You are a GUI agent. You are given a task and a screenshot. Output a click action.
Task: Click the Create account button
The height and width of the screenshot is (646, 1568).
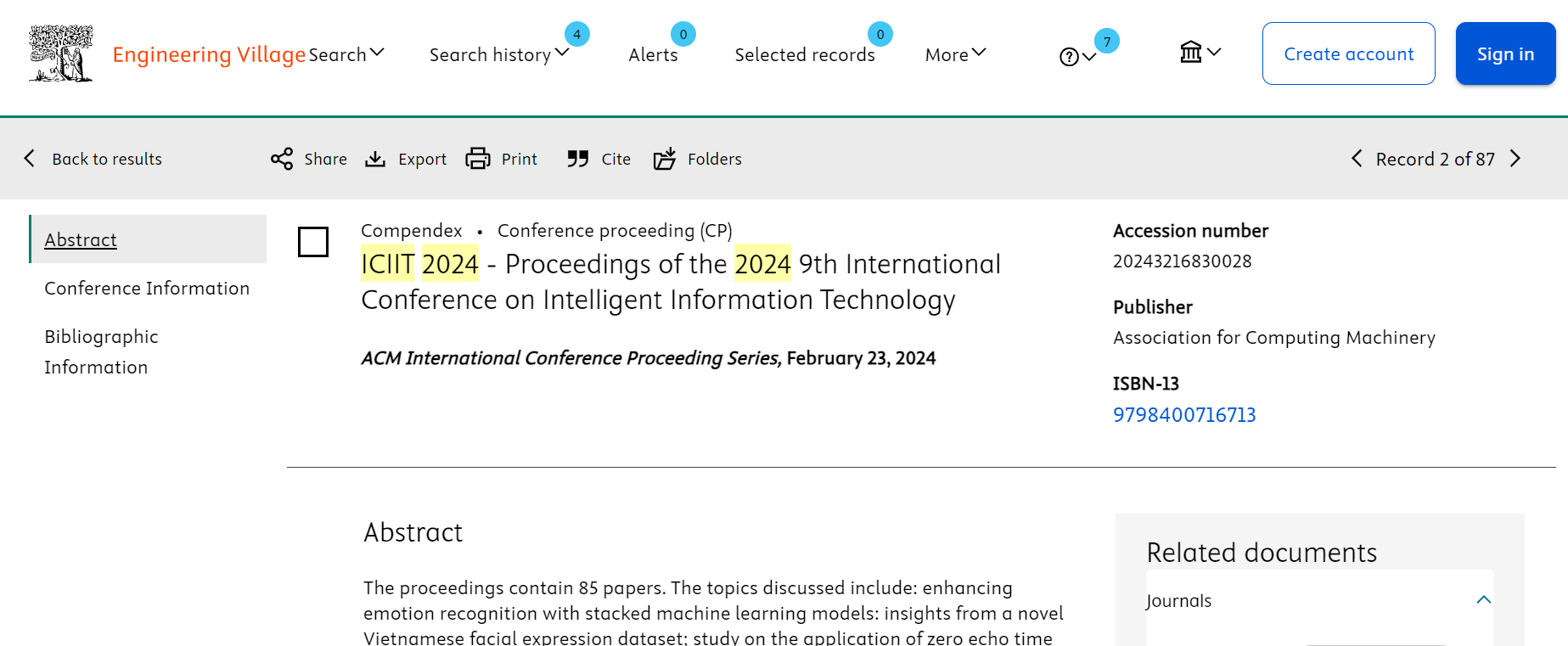click(x=1349, y=53)
